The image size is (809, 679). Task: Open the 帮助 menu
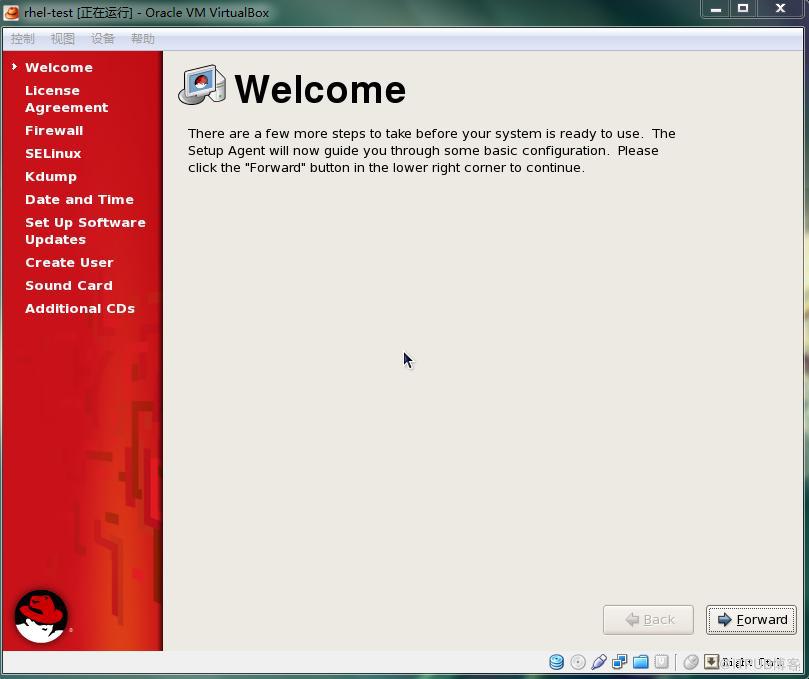143,39
